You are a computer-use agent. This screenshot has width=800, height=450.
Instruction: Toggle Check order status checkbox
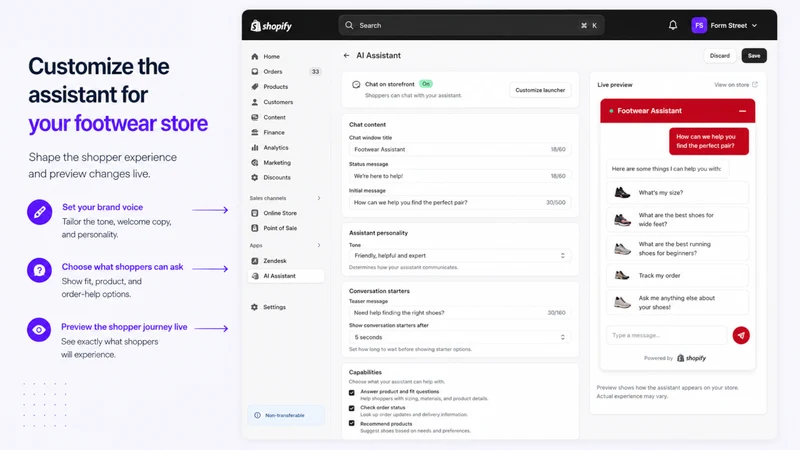click(x=352, y=408)
